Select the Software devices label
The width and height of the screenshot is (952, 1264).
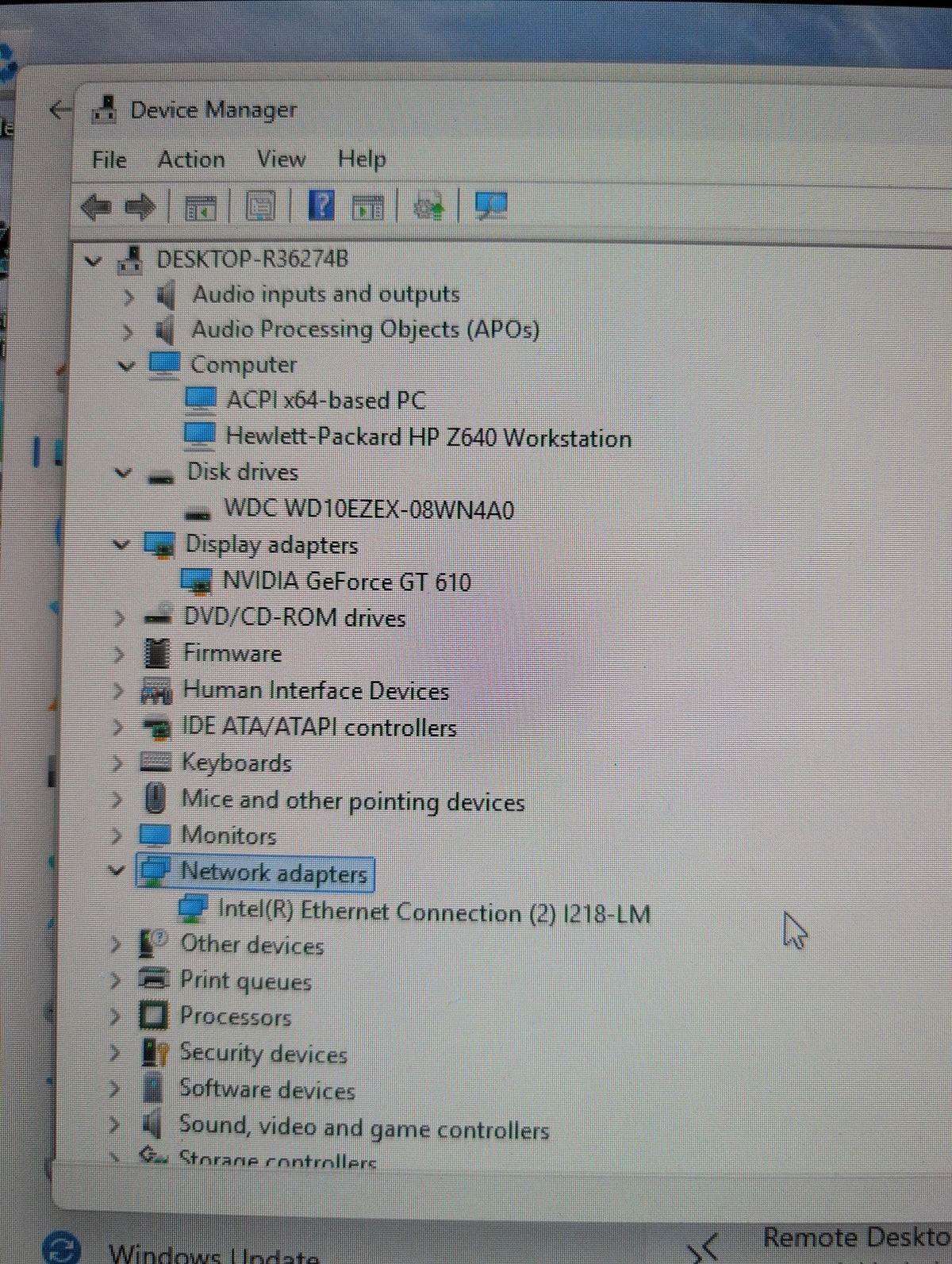click(267, 1089)
